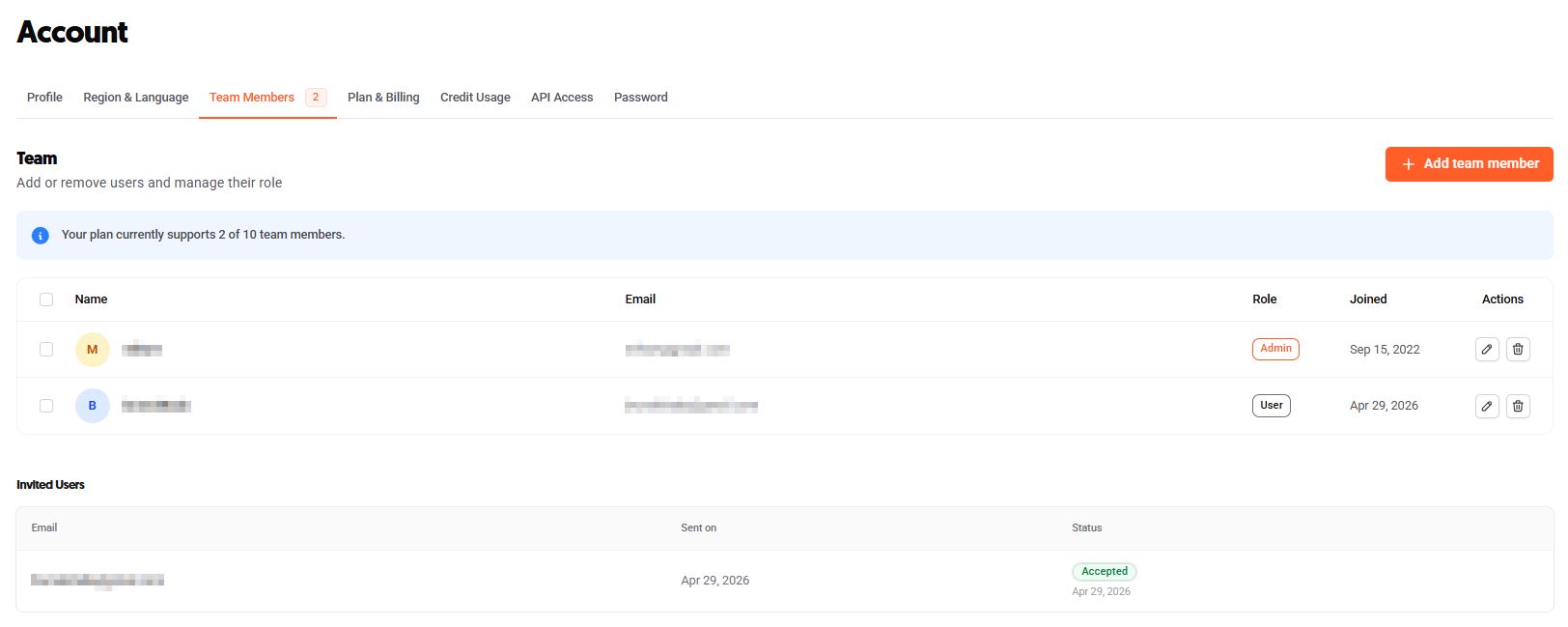1568x627 pixels.
Task: Click the Accepted status badge
Action: (1105, 572)
